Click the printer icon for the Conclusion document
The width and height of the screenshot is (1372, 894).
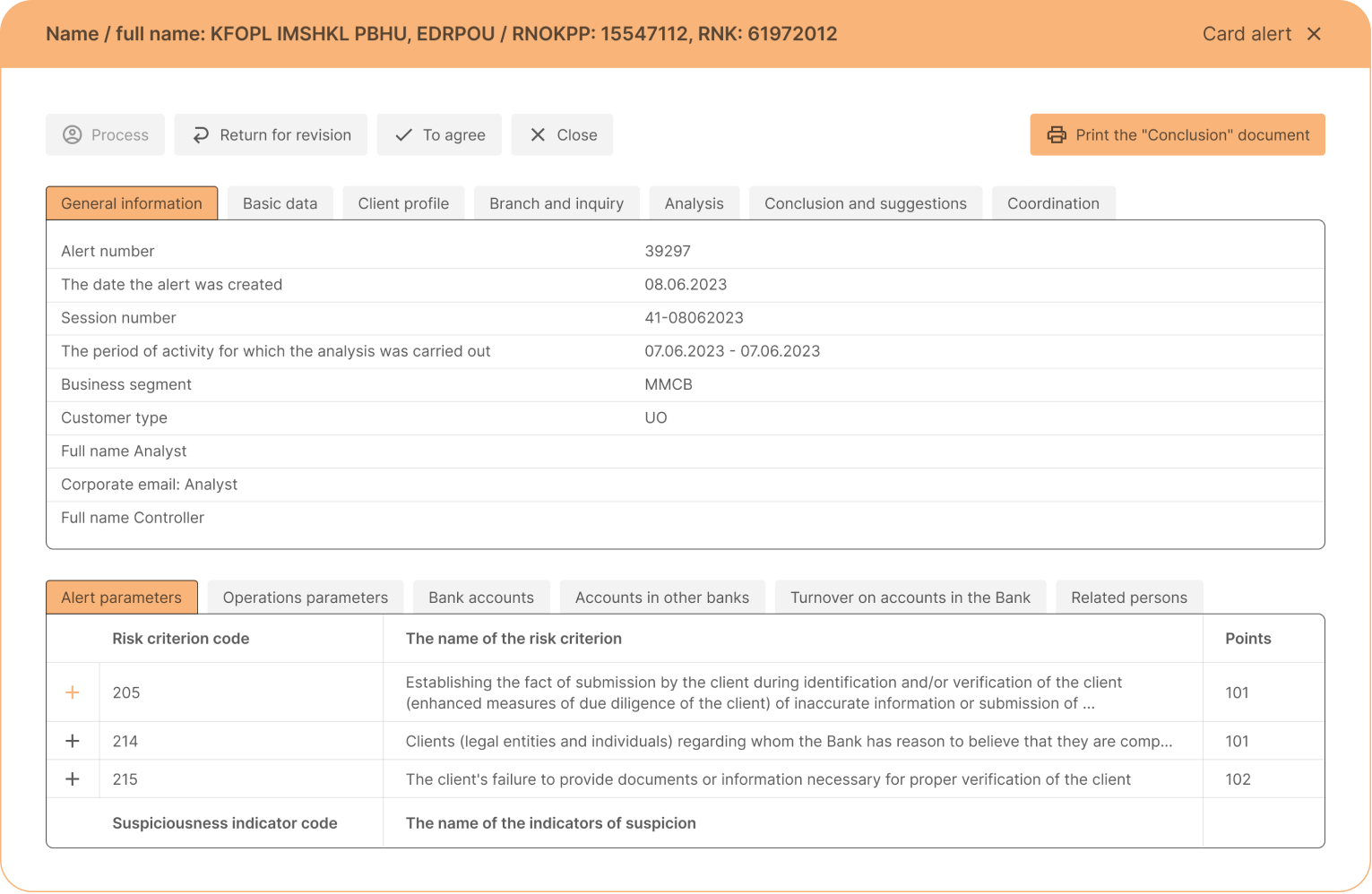(x=1057, y=135)
